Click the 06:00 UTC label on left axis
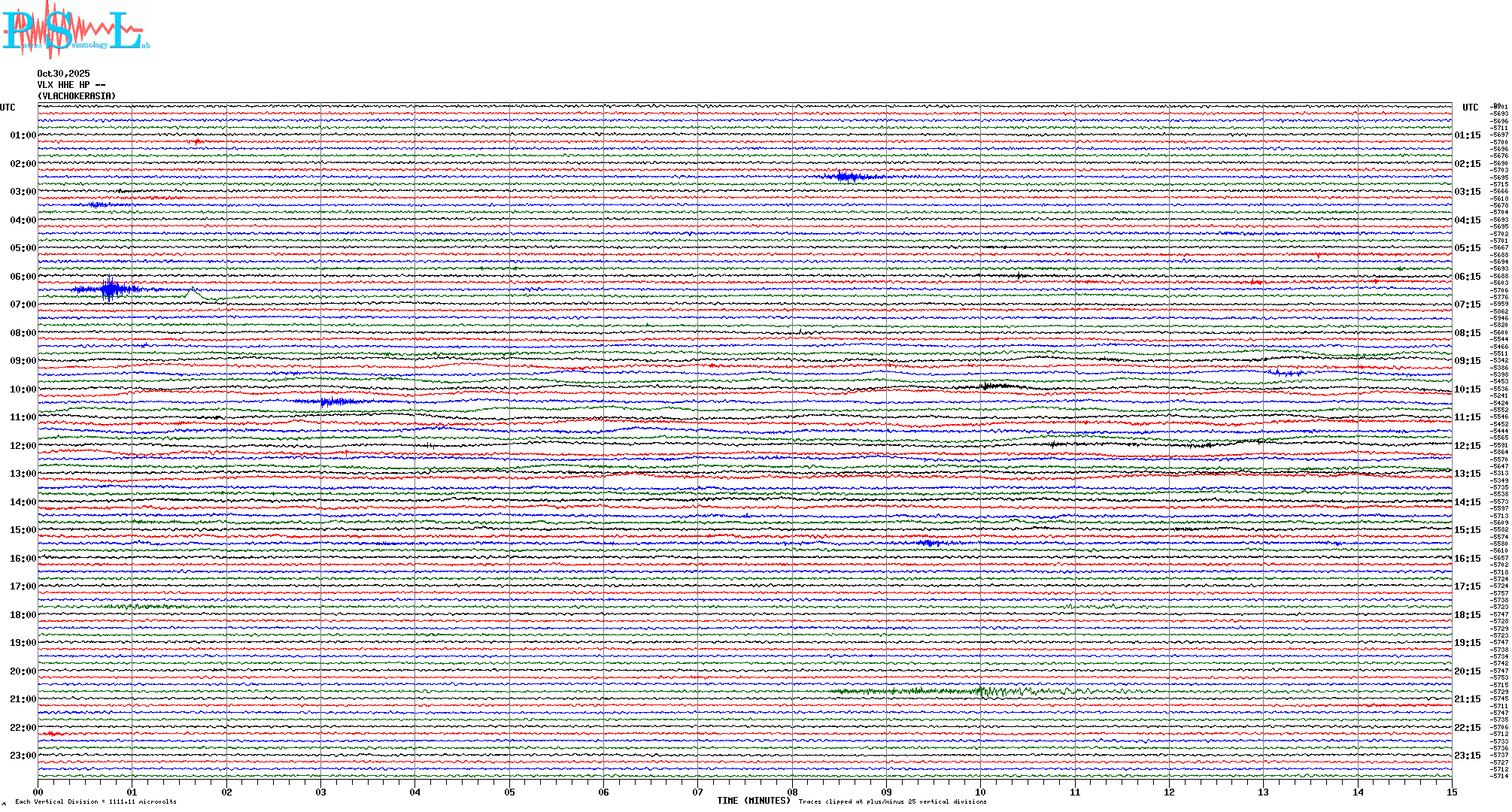Screen dimensions: 1512x812 coord(23,277)
